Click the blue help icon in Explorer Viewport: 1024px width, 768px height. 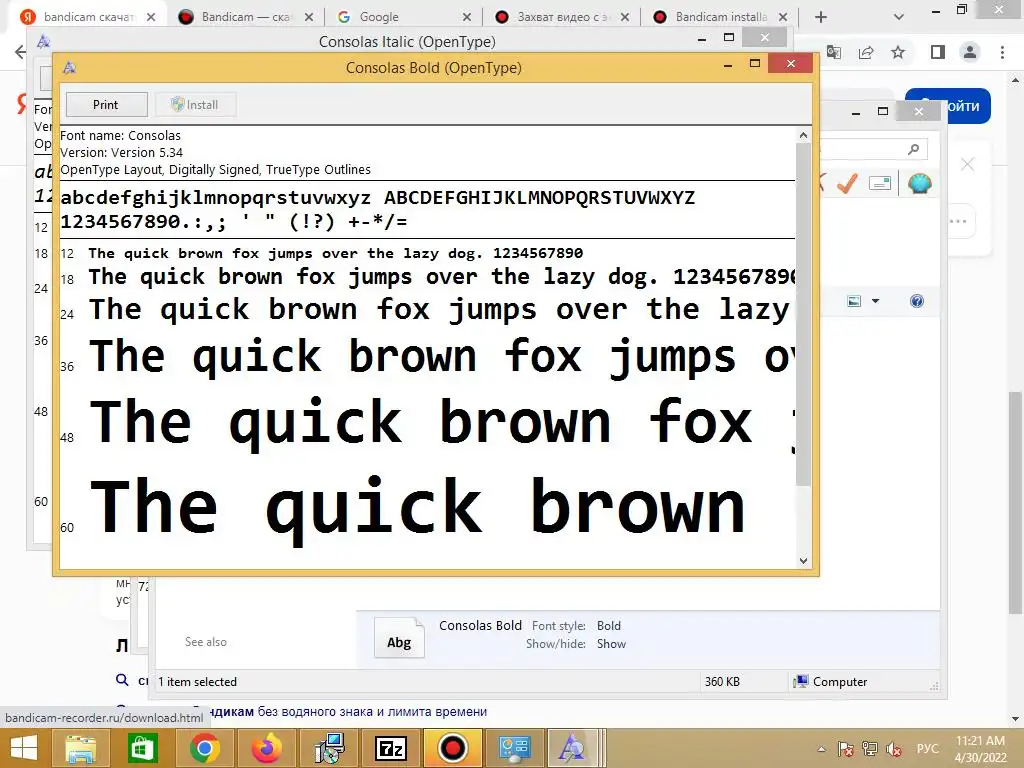click(x=917, y=301)
